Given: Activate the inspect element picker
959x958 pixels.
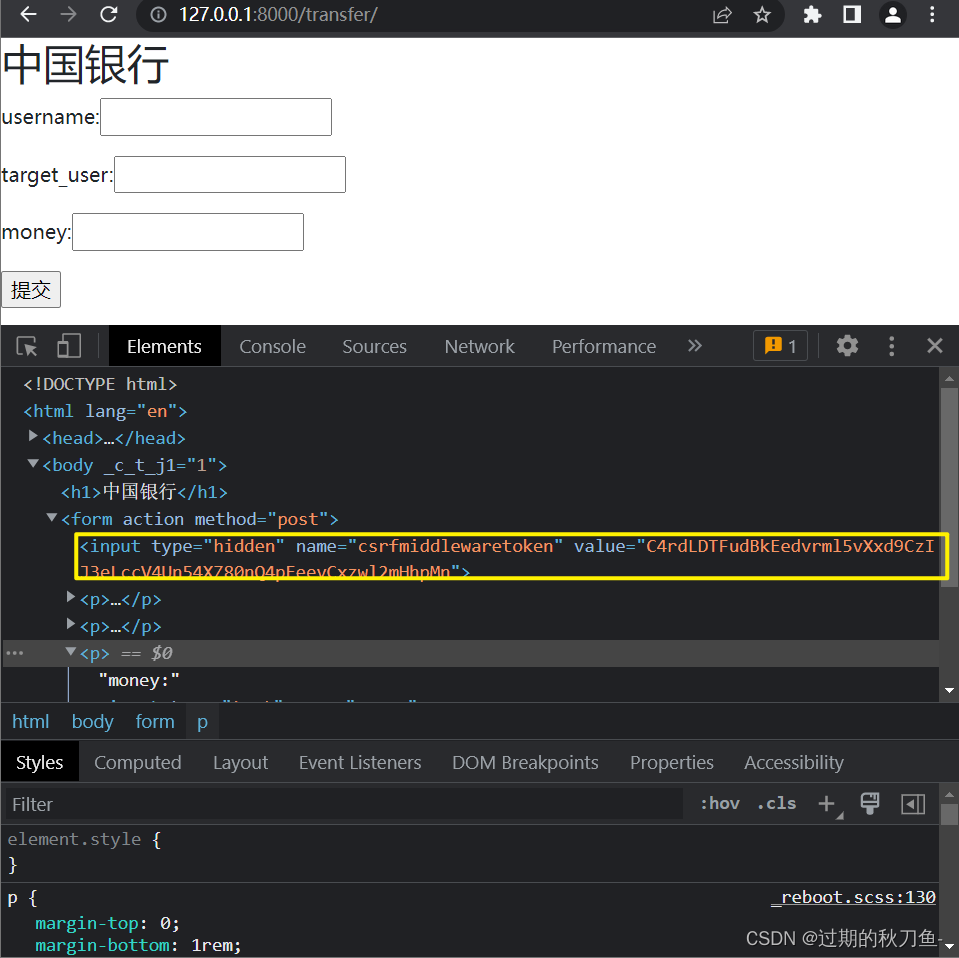Looking at the screenshot, I should coord(27,346).
